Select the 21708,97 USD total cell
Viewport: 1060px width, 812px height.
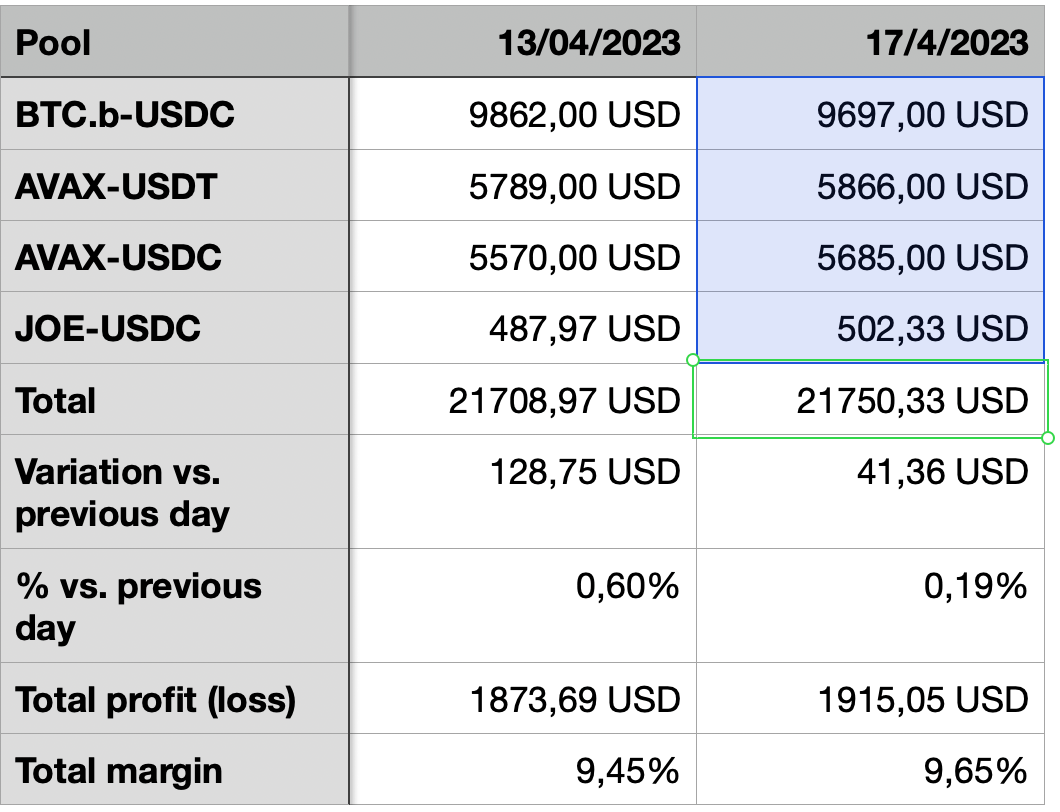coord(523,400)
